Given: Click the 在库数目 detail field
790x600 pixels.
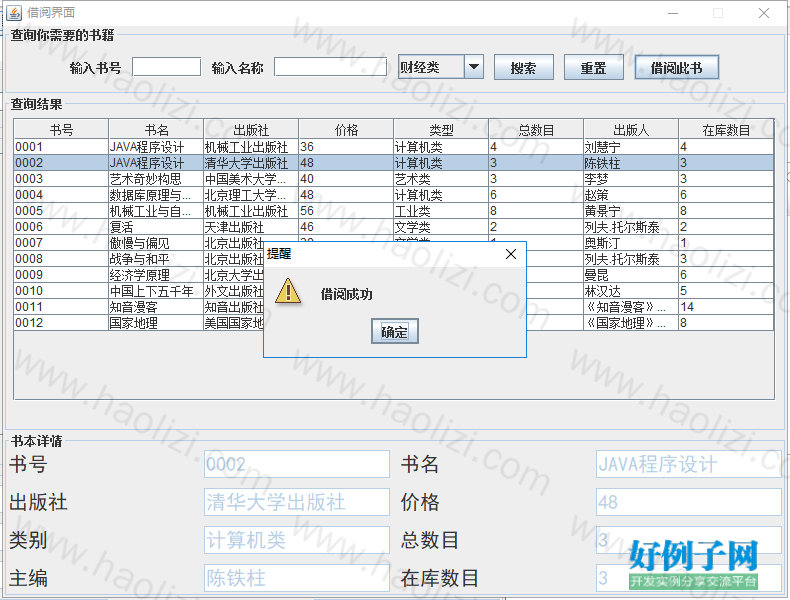Looking at the screenshot, I should point(689,578).
